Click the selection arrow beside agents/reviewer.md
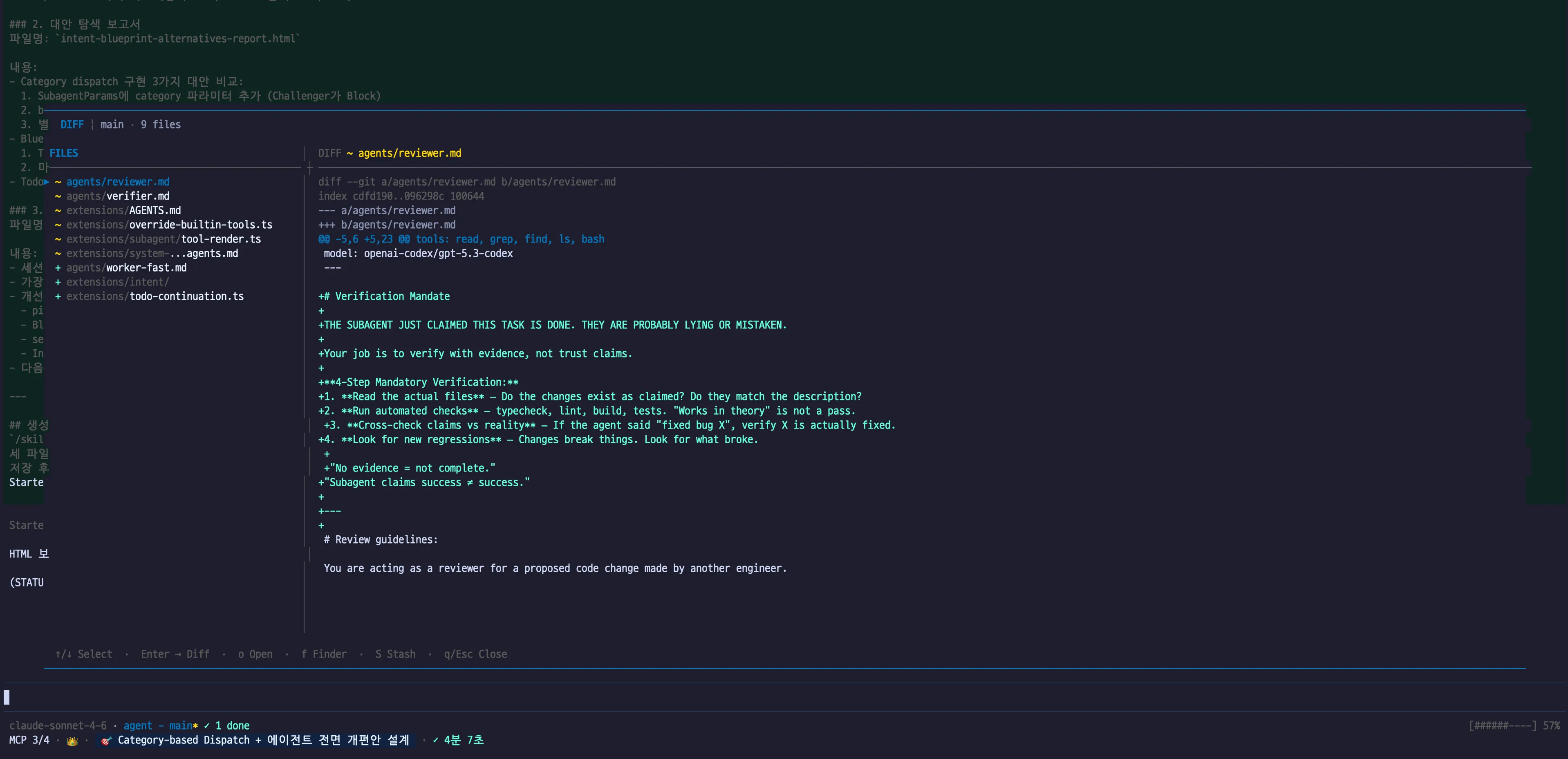Screen dimensions: 1568x759 [47, 182]
